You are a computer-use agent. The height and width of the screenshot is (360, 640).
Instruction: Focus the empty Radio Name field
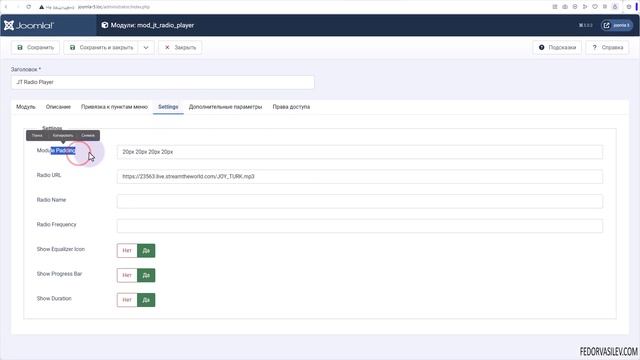[x=360, y=201]
